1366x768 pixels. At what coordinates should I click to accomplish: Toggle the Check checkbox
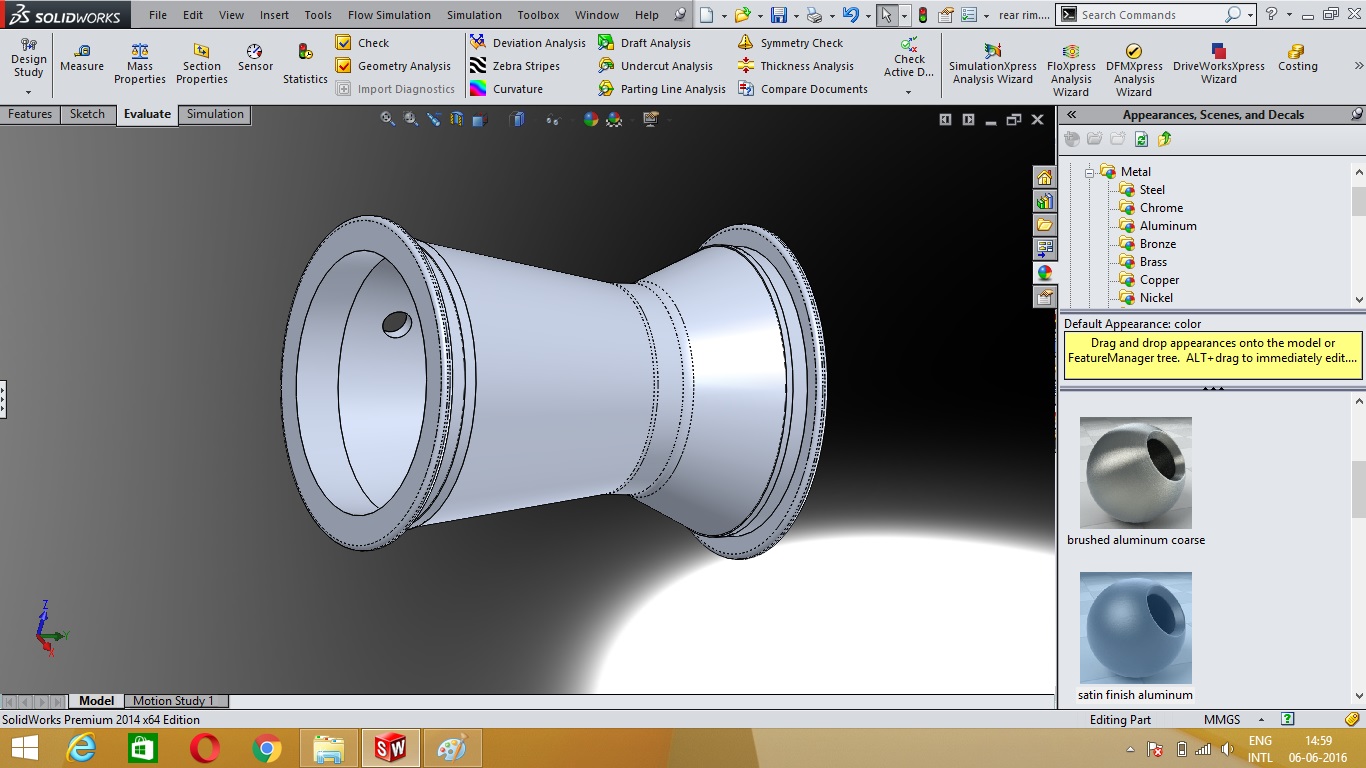(344, 43)
